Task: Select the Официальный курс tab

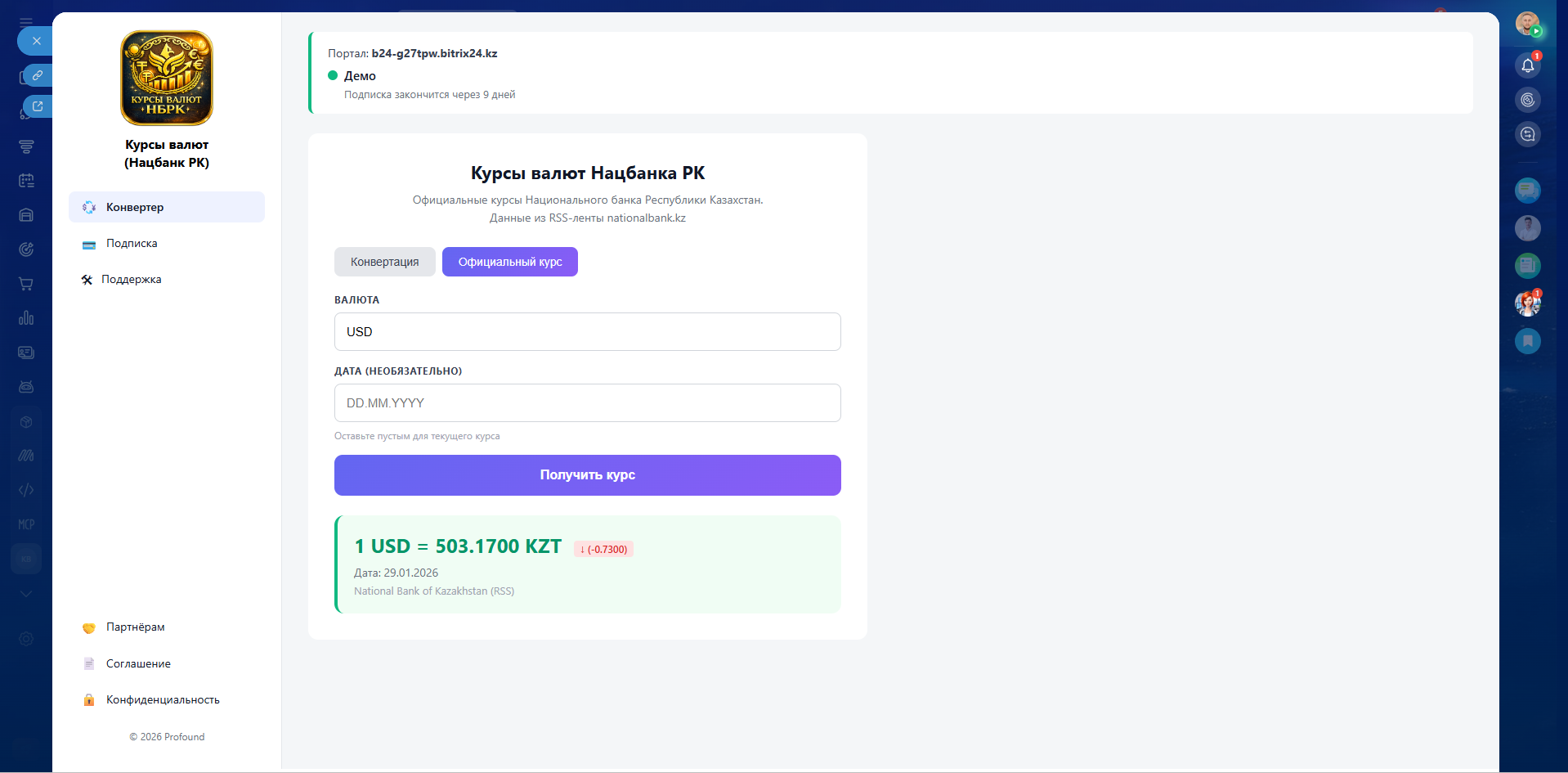Action: pos(510,262)
